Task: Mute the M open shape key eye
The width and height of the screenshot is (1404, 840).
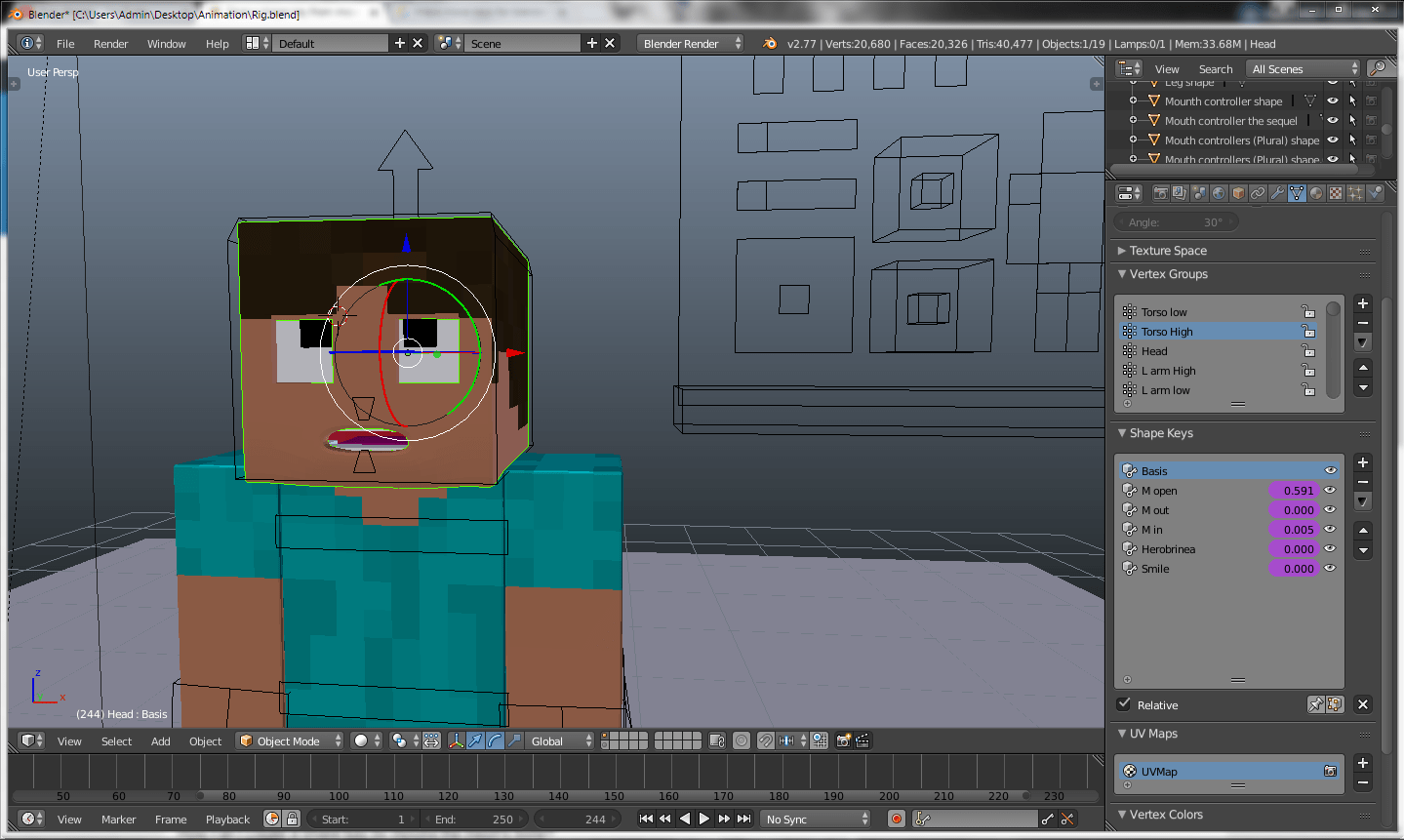Action: 1330,490
